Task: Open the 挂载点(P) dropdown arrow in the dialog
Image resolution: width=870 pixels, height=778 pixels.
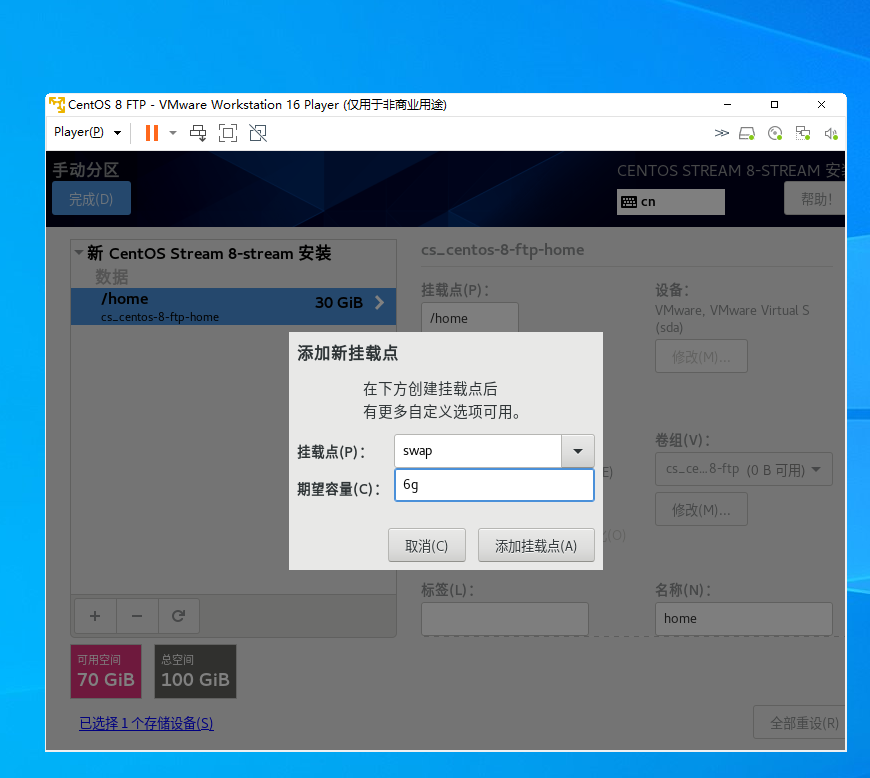Action: (578, 451)
